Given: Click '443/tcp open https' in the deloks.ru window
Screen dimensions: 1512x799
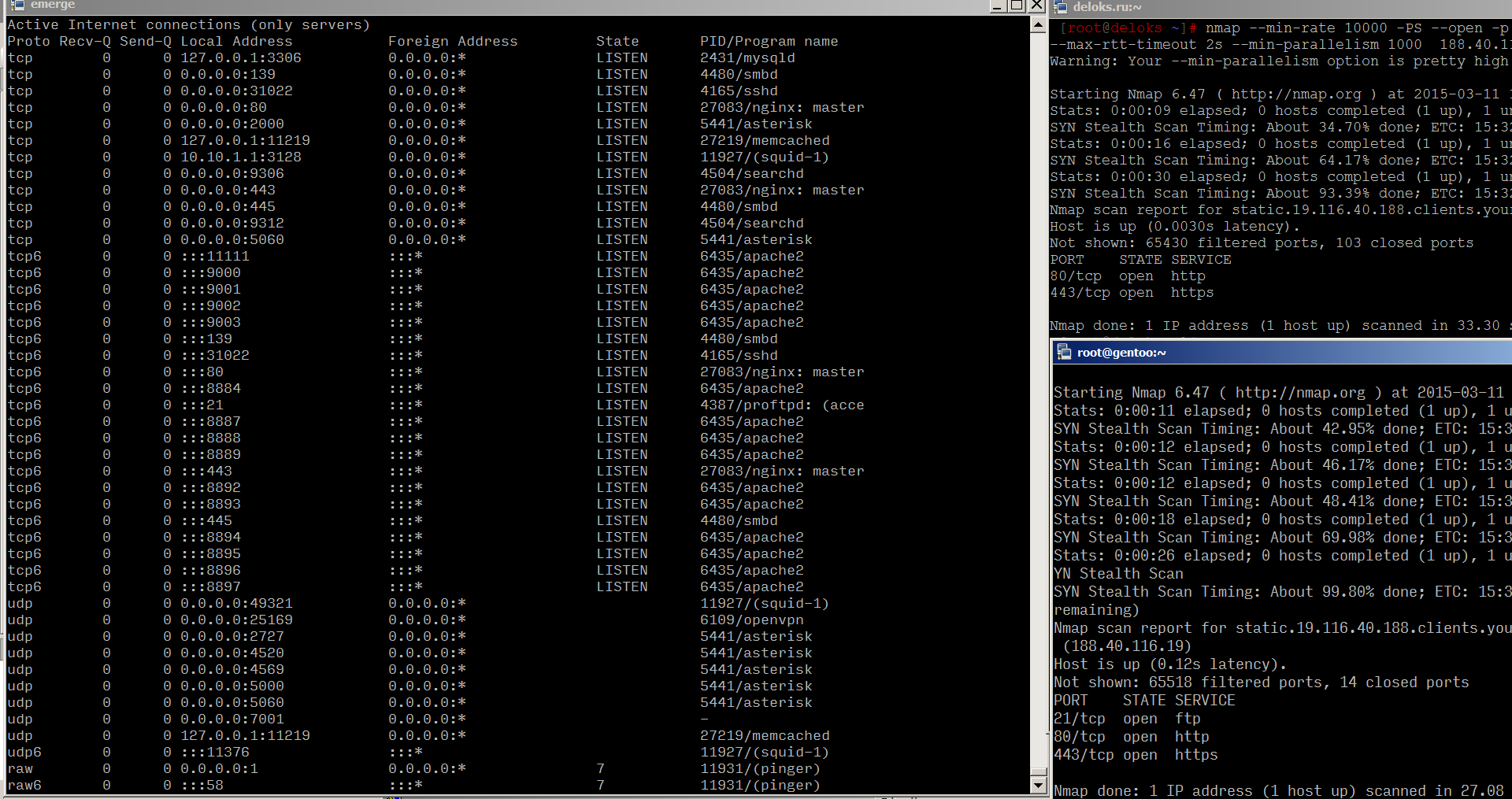Looking at the screenshot, I should click(1132, 292).
